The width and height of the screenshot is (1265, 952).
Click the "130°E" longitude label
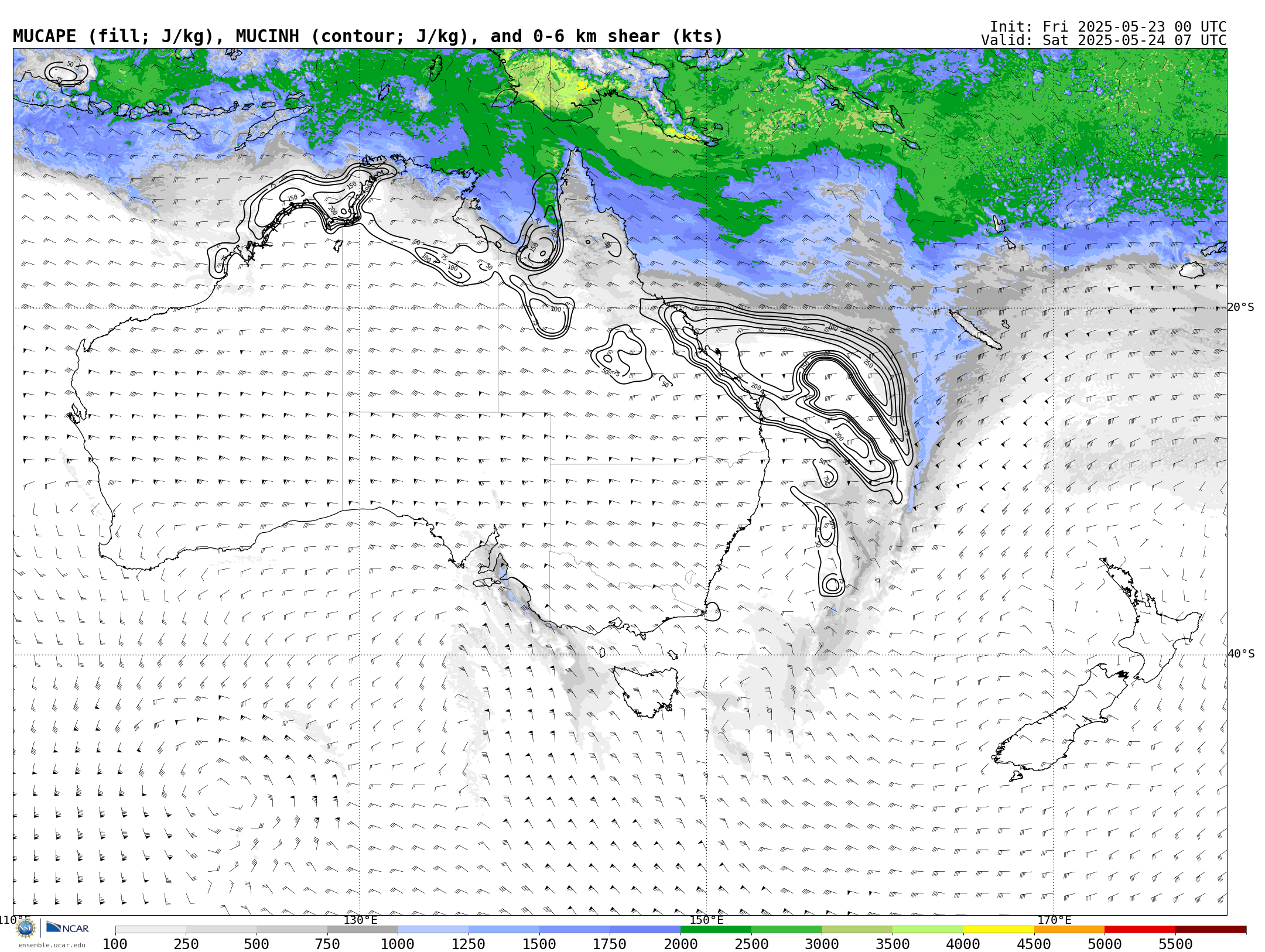tap(360, 920)
